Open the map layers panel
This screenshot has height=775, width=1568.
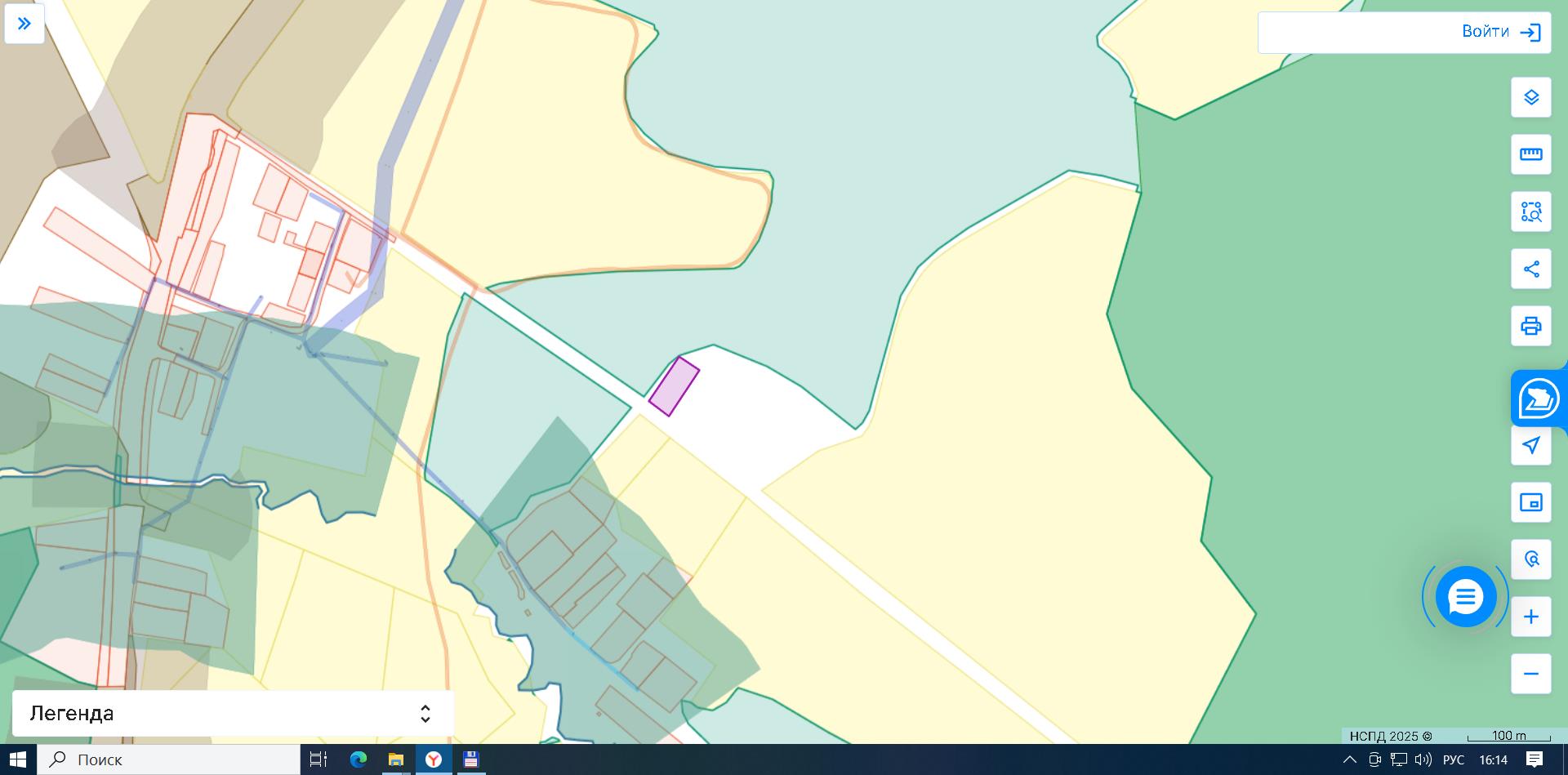coord(1530,97)
